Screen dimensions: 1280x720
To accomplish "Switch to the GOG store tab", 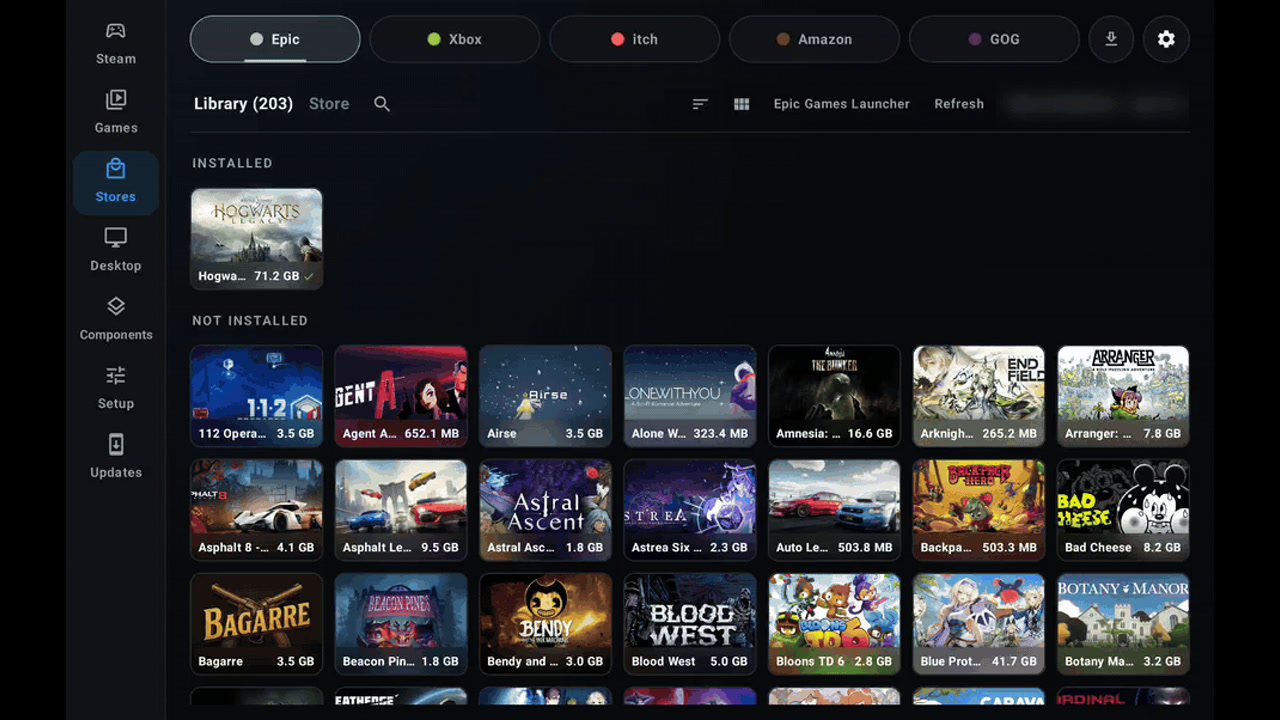I will click(995, 39).
